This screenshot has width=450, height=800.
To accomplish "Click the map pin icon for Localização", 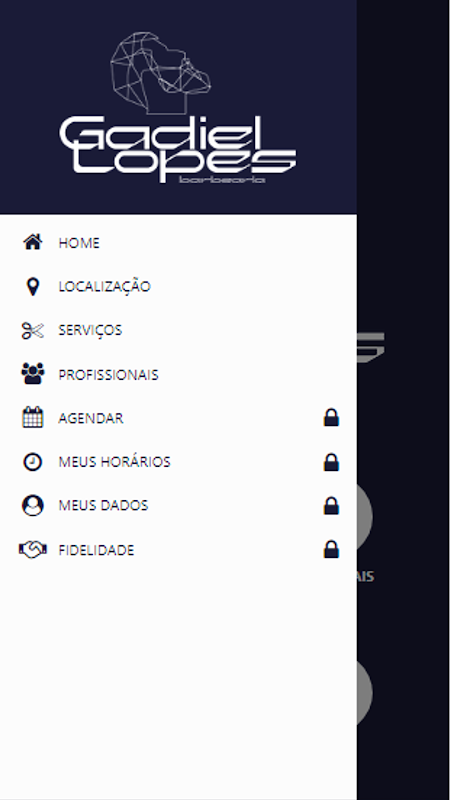I will 33,286.
